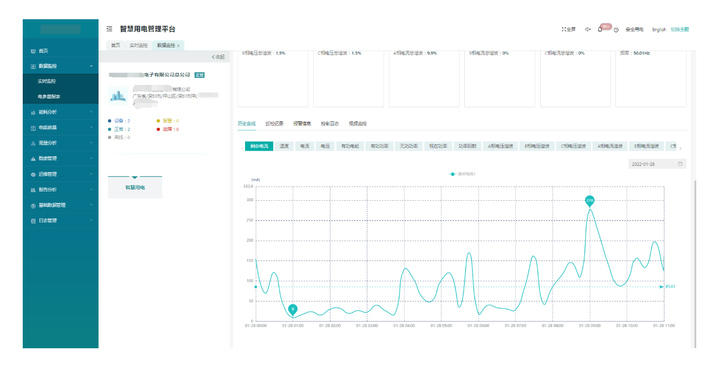This screenshot has width=720, height=370.
Task: Select the A相电流谐波 parameter chip
Action: coord(610,146)
